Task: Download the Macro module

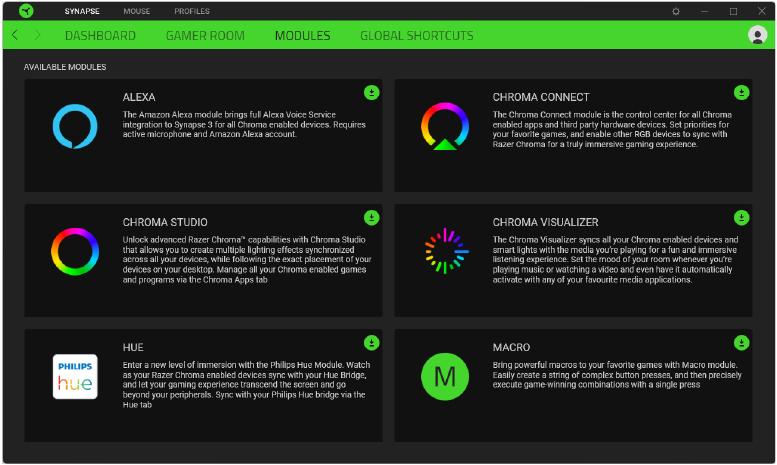Action: (741, 343)
